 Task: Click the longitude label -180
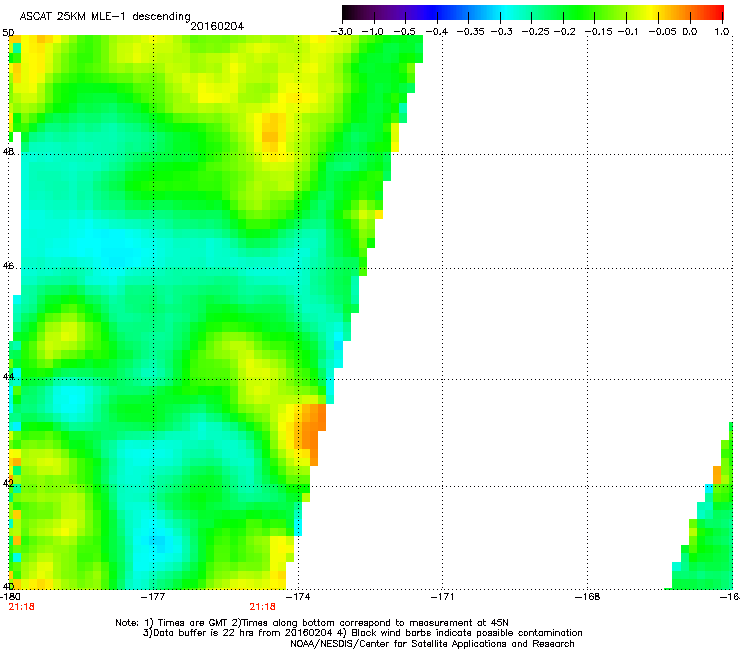[x=10, y=597]
